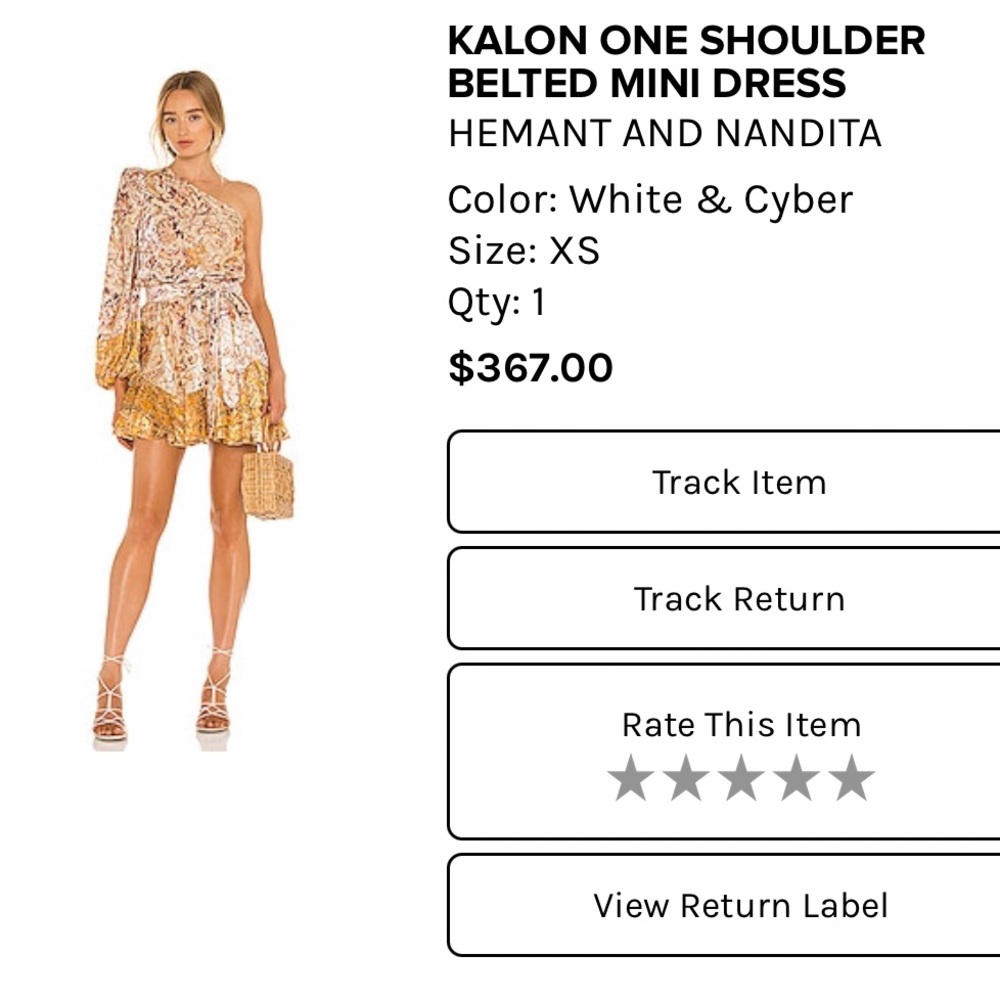Click the woven handbag in the photo
This screenshot has height=1000, width=1000.
[x=268, y=483]
